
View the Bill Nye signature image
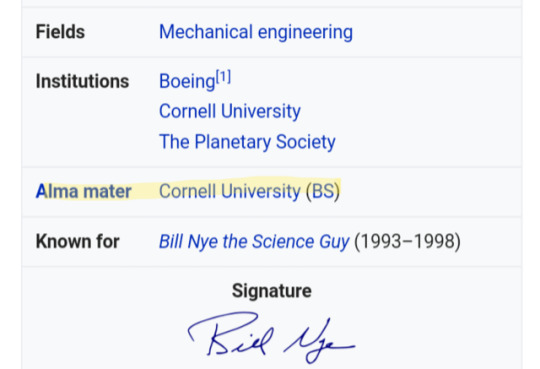[271, 337]
